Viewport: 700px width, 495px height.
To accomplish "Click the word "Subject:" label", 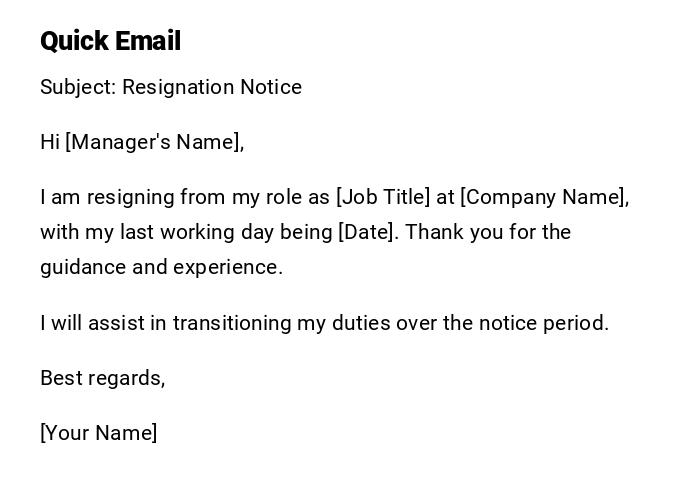I will [78, 87].
